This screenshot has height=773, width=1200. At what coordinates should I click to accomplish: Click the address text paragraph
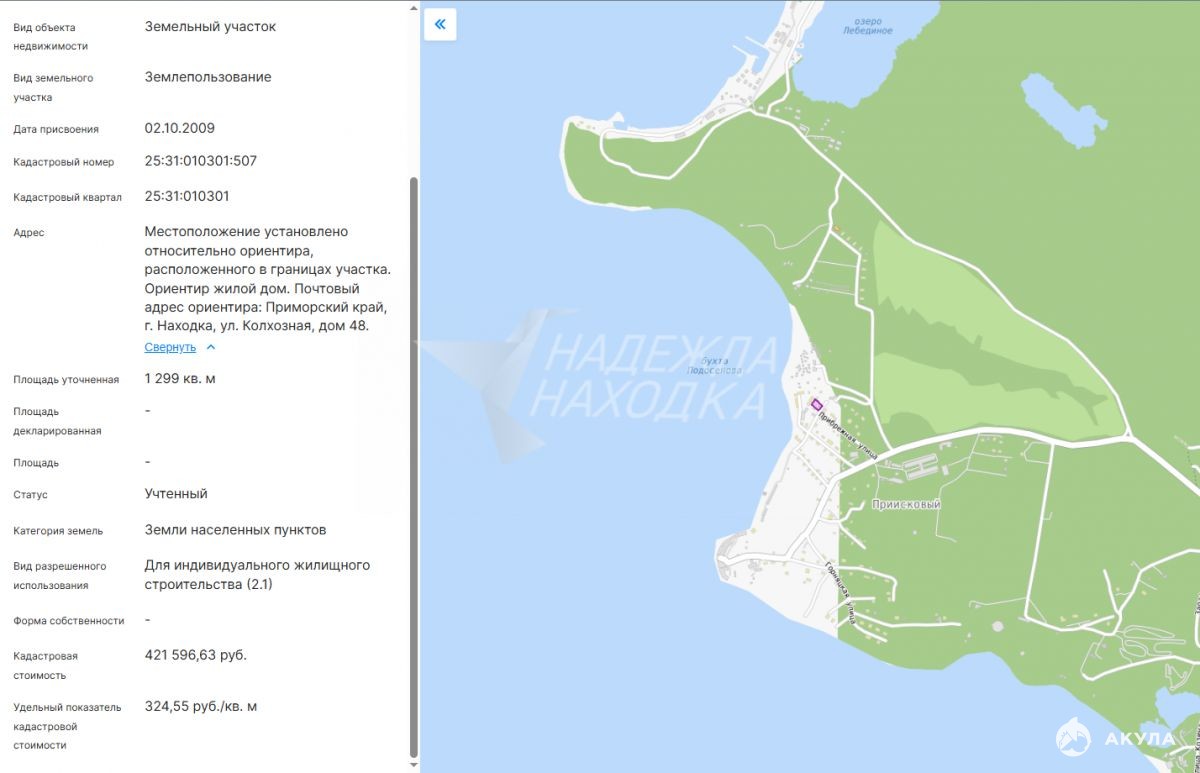click(x=267, y=279)
